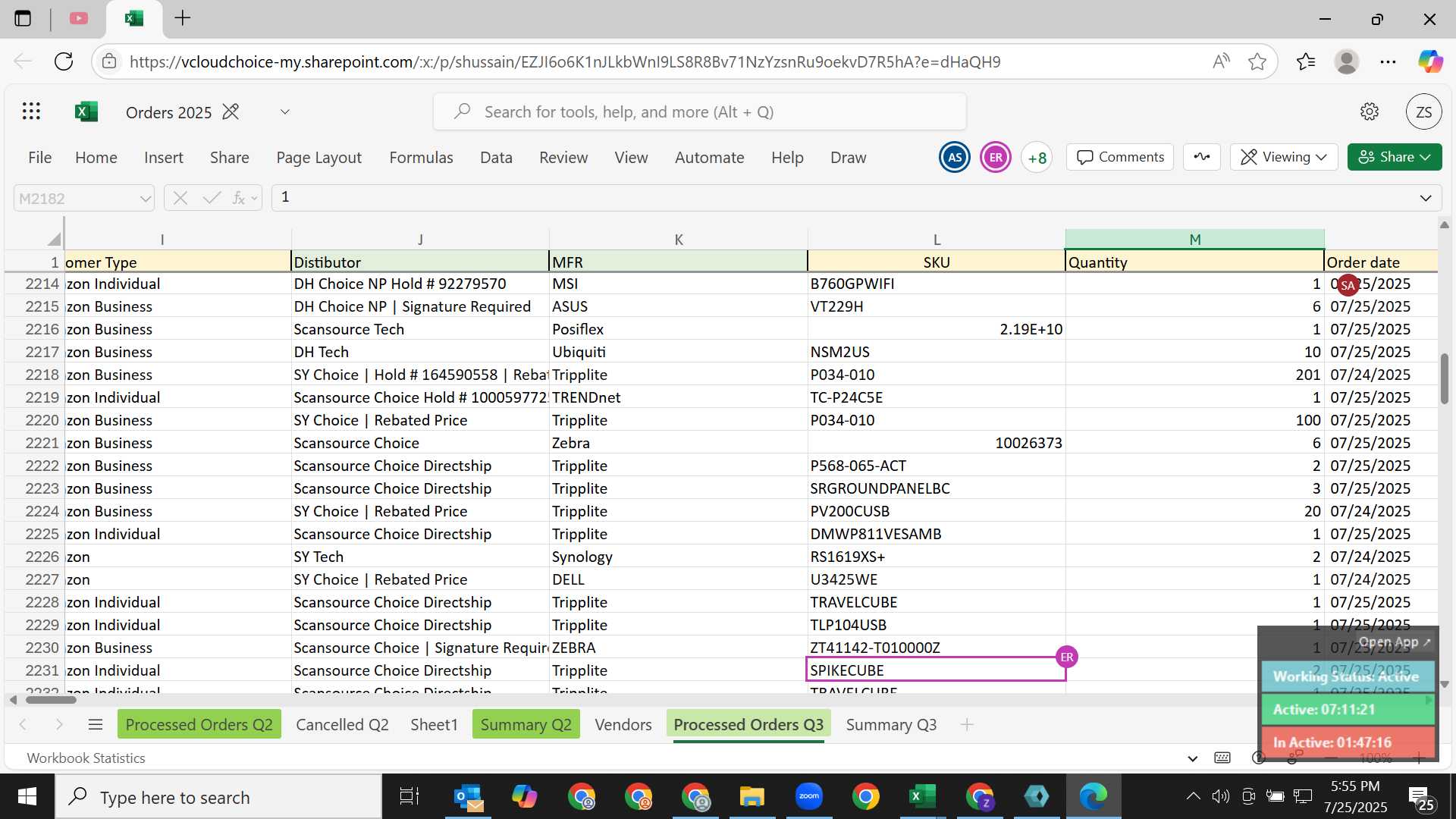The image size is (1456, 819).
Task: Switch to Summary Q3 sheet
Action: pyautogui.click(x=891, y=724)
